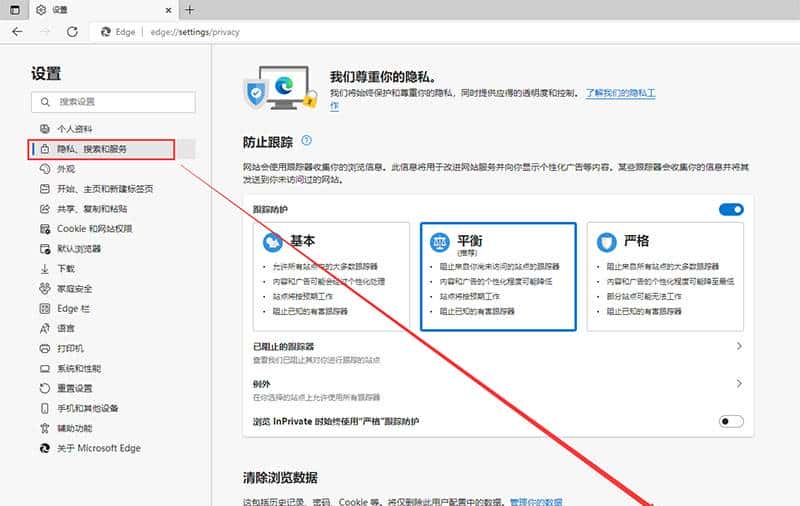
Task: Close the 设置 tab
Action: (168, 10)
